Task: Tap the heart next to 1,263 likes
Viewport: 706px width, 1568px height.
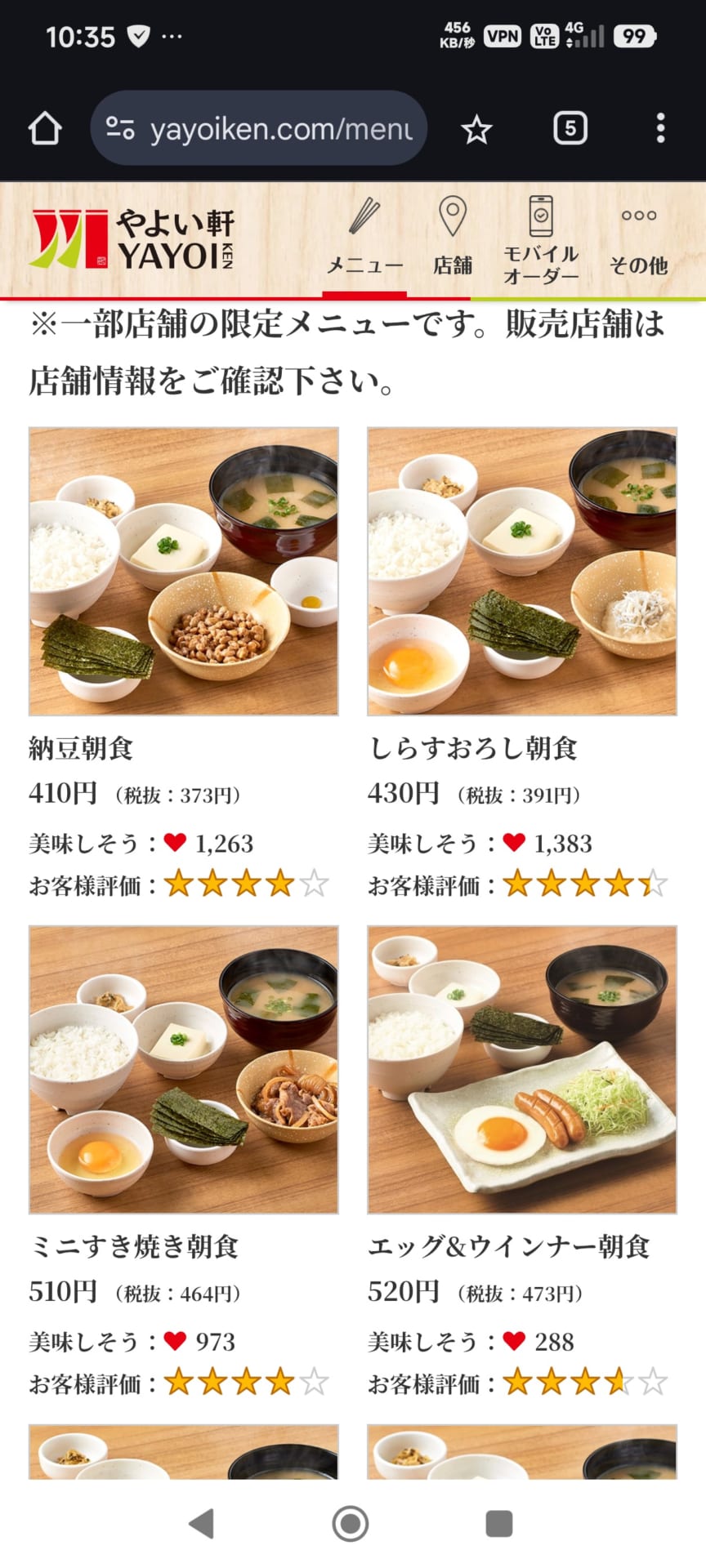Action: coord(176,842)
